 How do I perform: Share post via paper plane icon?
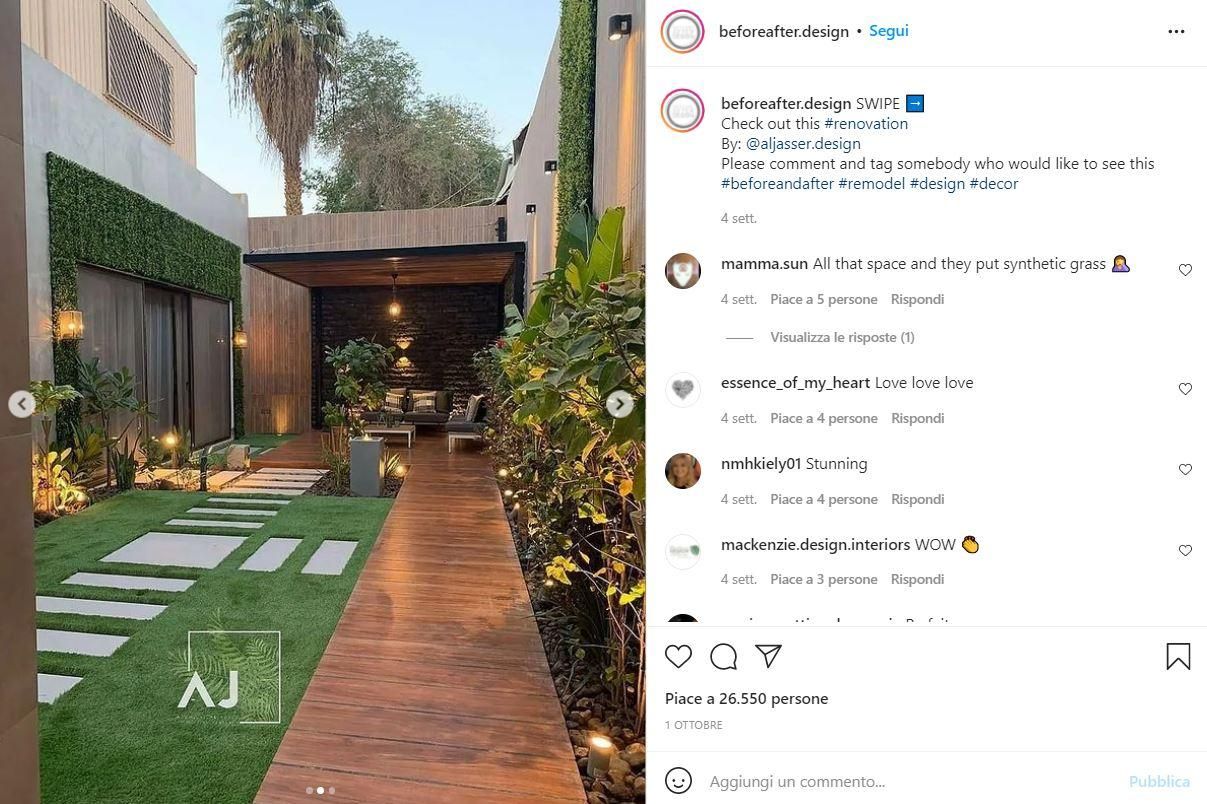768,656
